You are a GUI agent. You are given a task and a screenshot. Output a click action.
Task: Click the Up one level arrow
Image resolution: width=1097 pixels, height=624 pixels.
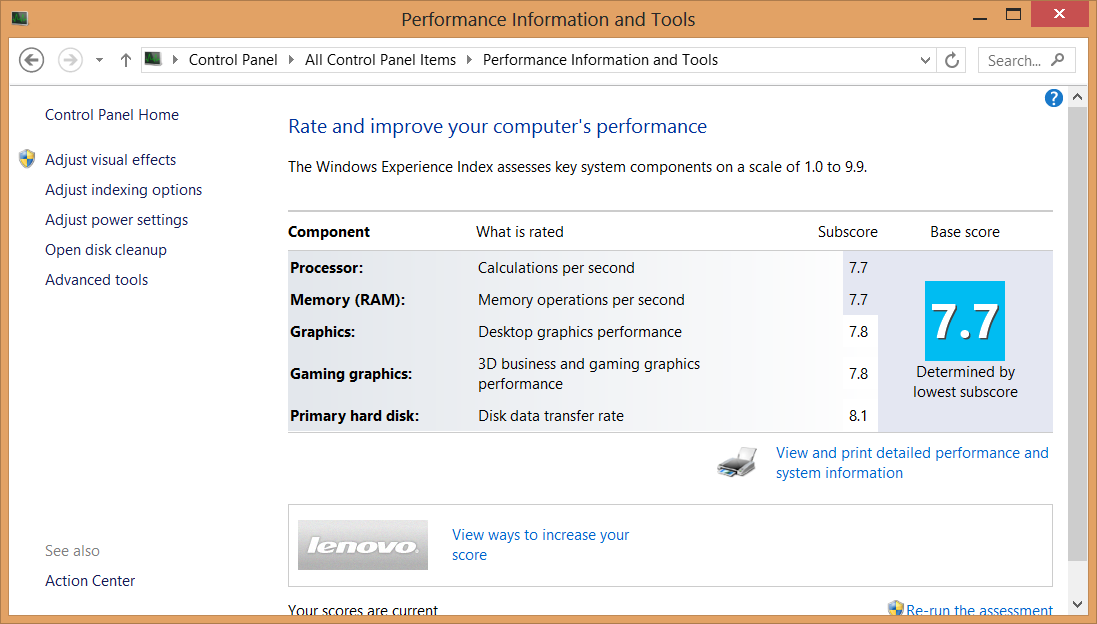tap(126, 60)
